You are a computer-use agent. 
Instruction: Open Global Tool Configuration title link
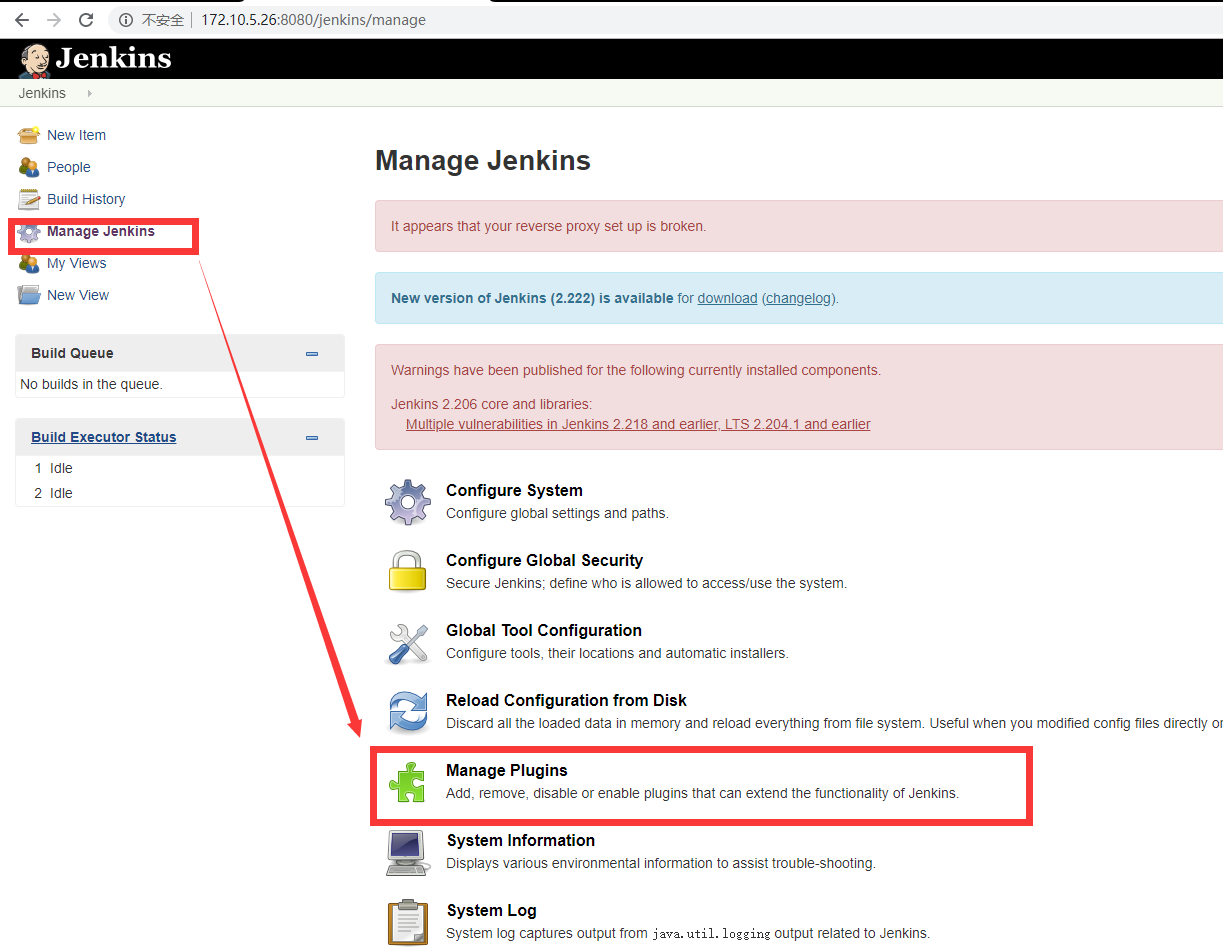(x=544, y=630)
